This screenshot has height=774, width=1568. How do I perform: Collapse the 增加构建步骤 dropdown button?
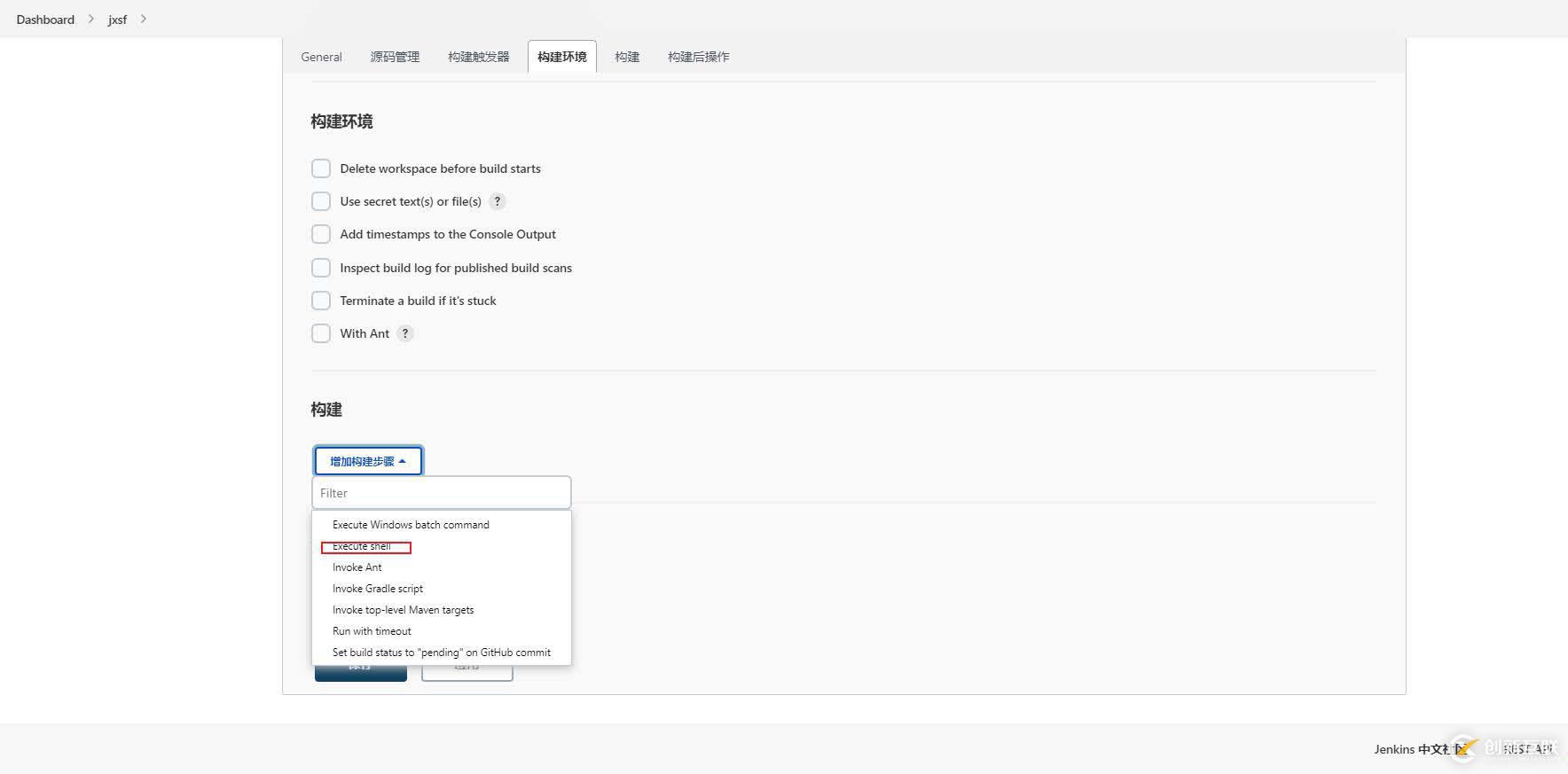(368, 461)
